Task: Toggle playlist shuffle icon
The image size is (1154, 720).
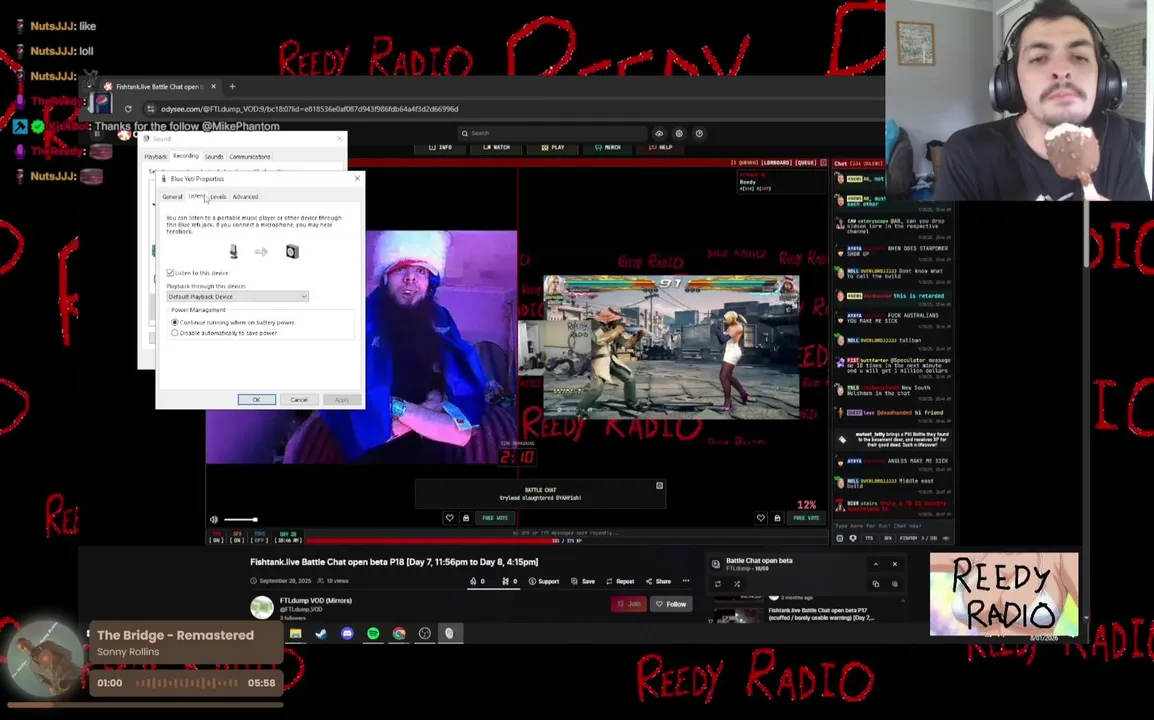Action: [737, 584]
